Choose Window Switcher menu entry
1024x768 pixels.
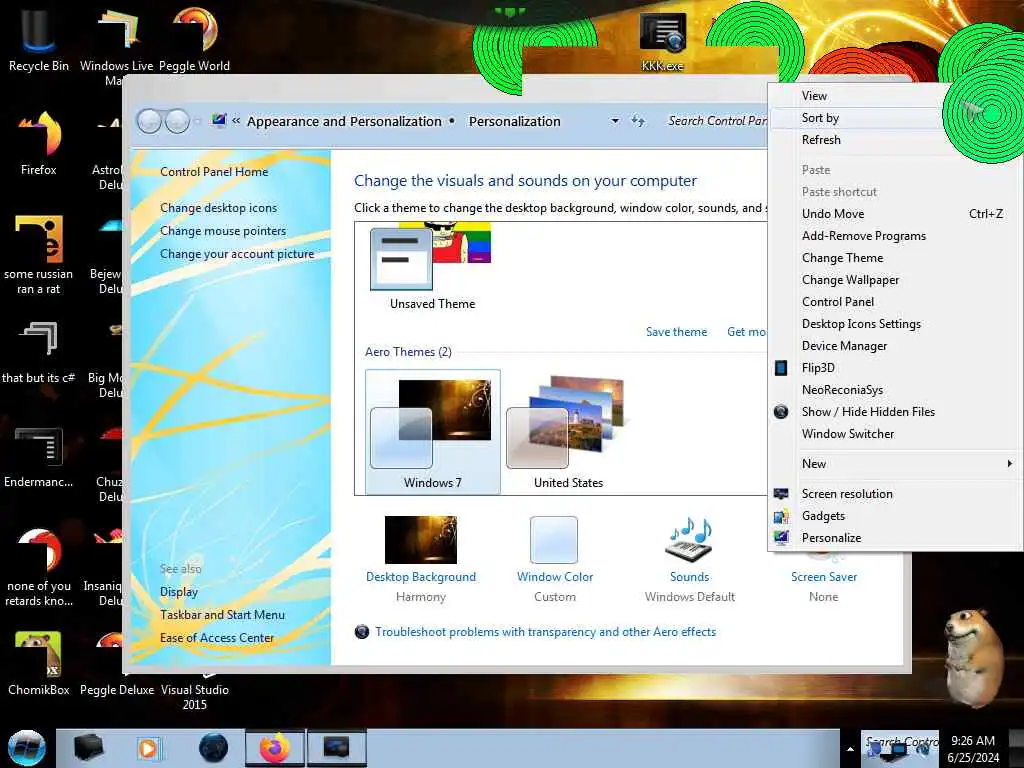tap(895, 434)
